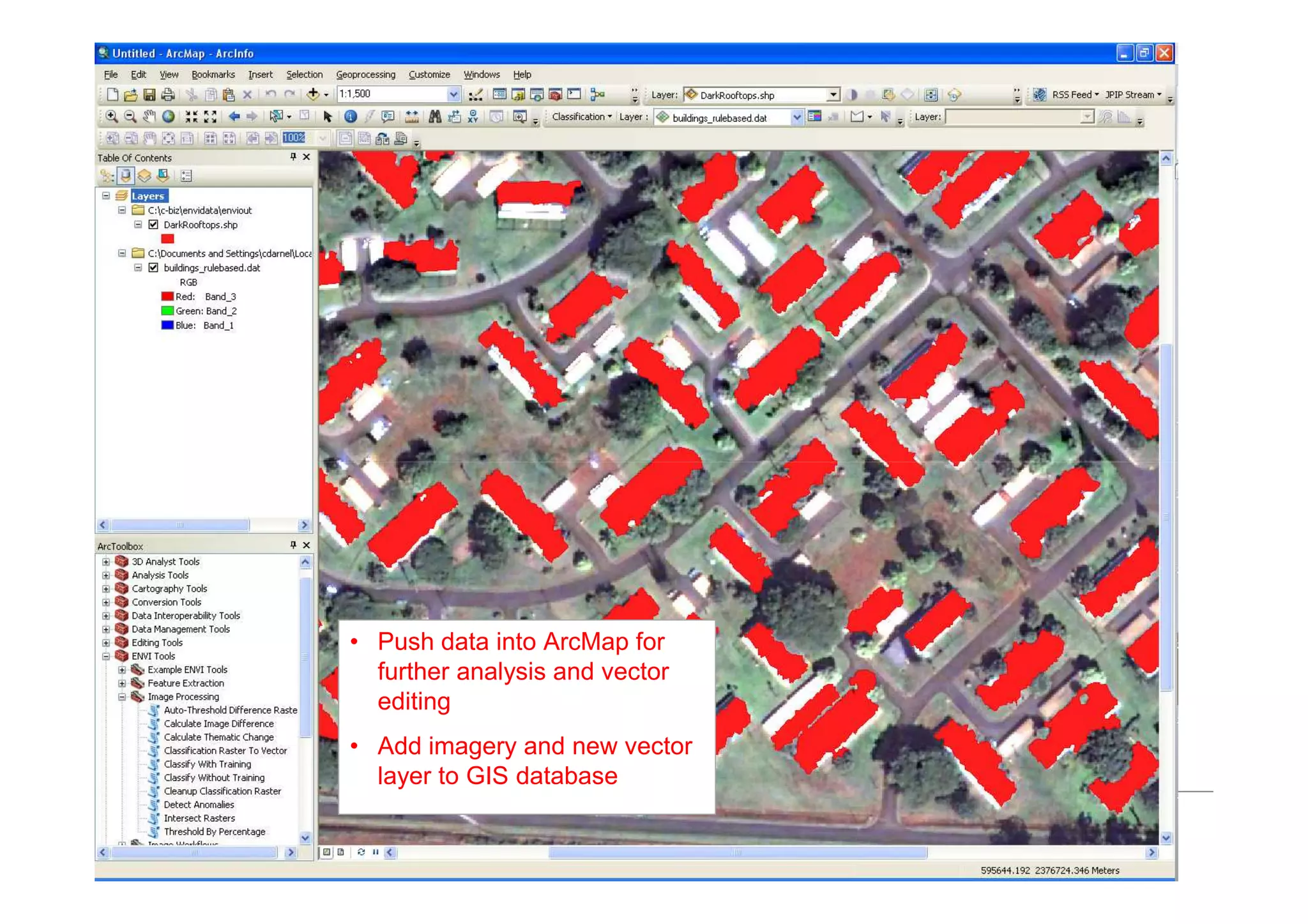Save the map with floppy disk icon
The width and height of the screenshot is (1308, 924).
pyautogui.click(x=149, y=95)
